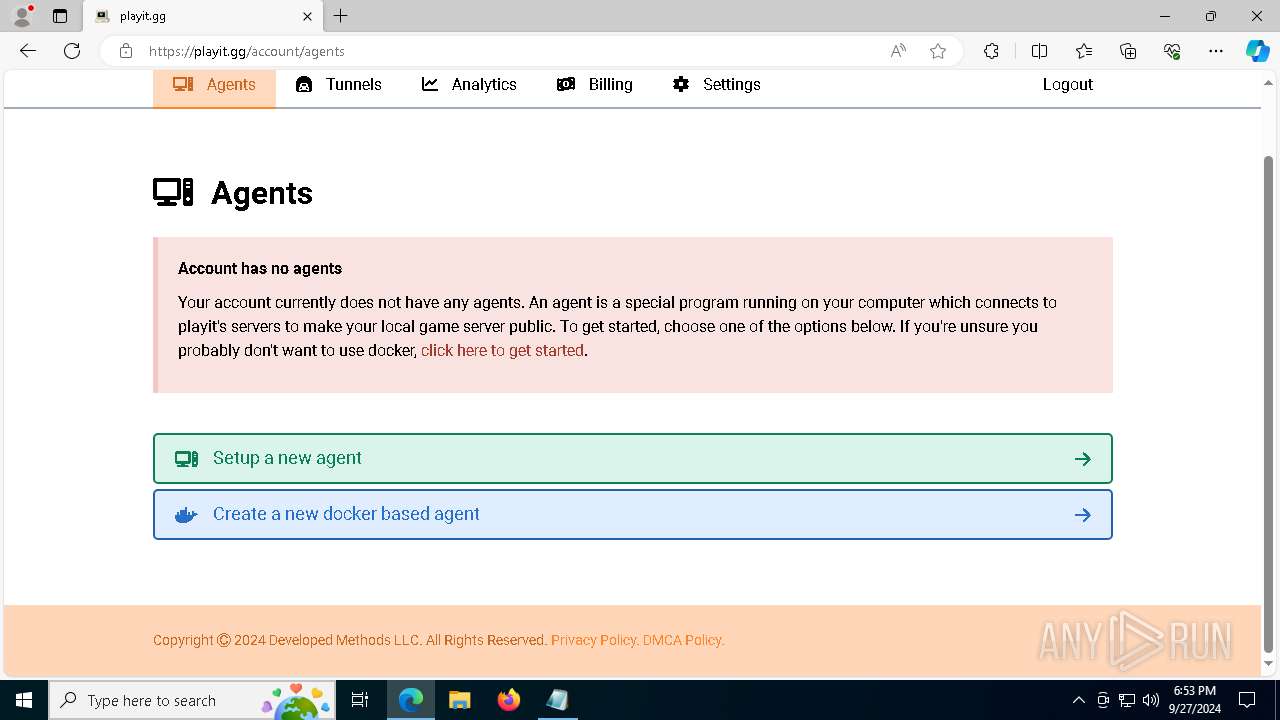Click the arrow on Setup a new agent

click(1082, 459)
